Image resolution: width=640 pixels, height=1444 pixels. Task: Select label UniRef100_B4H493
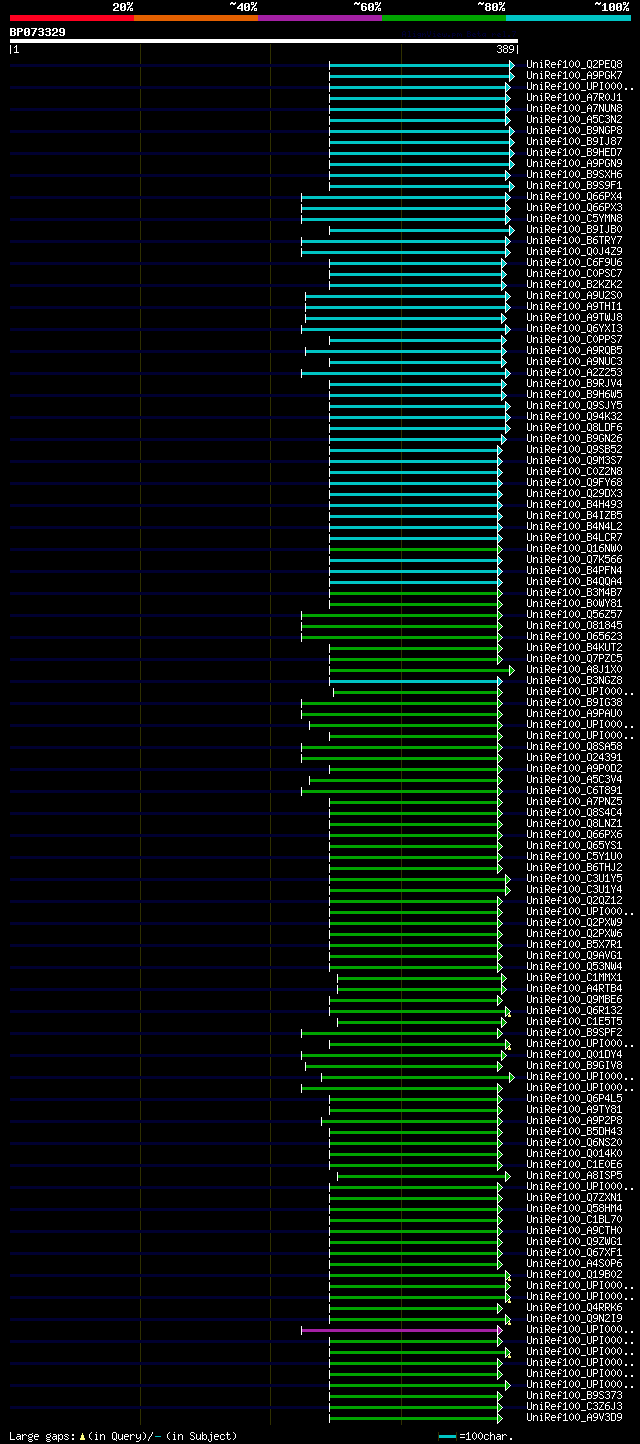click(x=574, y=504)
